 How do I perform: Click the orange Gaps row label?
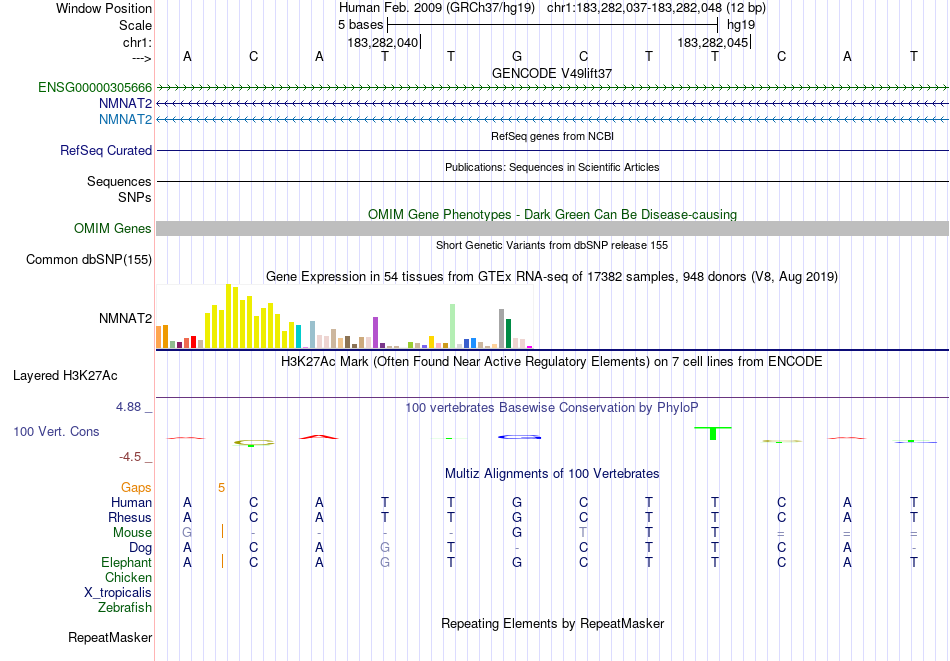click(x=136, y=488)
